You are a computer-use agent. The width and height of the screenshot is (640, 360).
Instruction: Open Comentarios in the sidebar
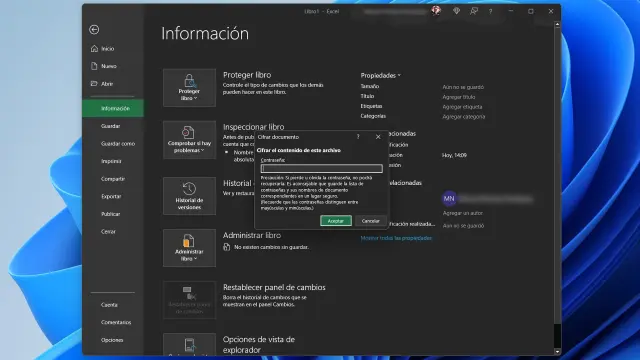pos(116,322)
